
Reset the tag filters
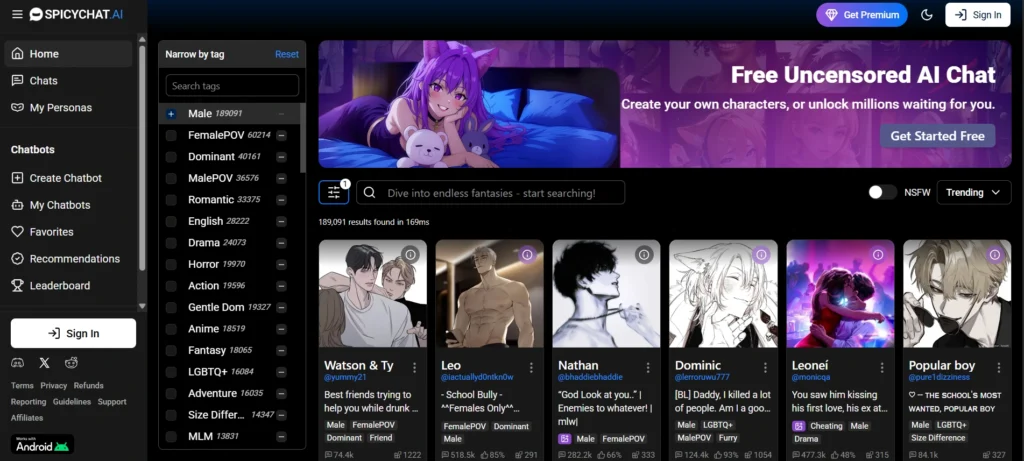tap(287, 54)
